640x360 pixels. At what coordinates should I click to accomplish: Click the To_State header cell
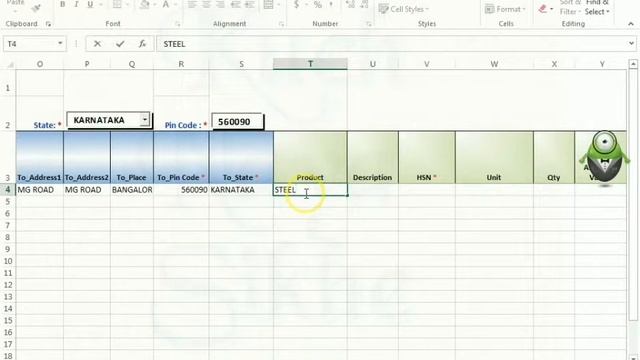click(241, 158)
